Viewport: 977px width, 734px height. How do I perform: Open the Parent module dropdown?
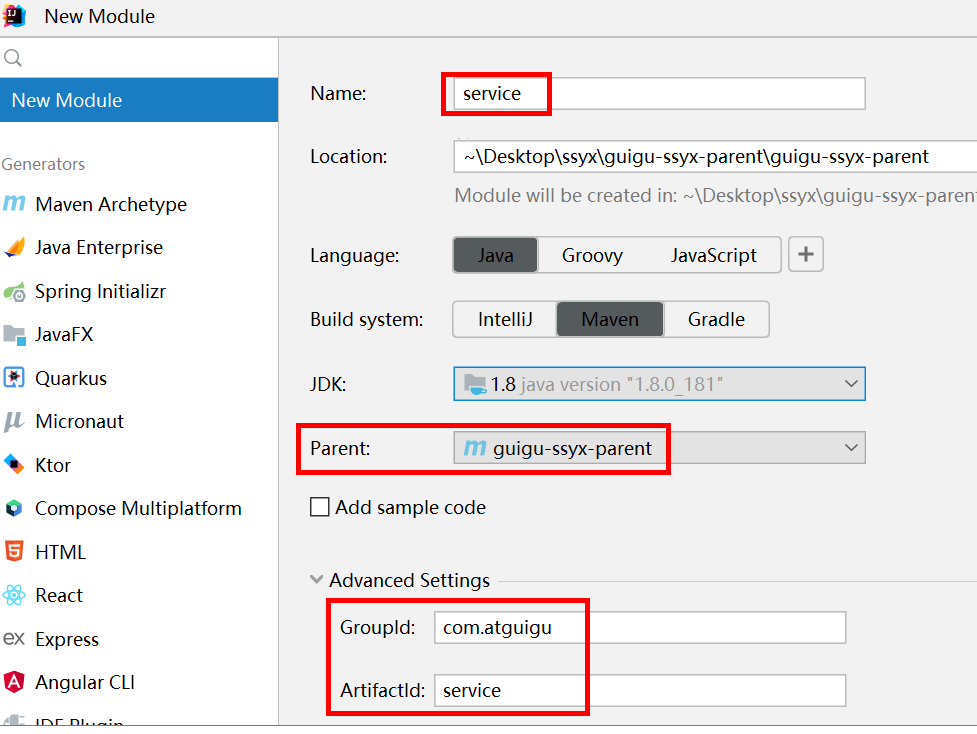851,448
